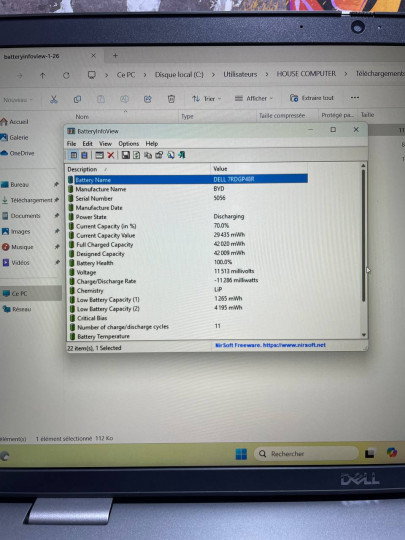Expand chevron after Ce PC in address bar
The width and height of the screenshot is (405, 540).
145,75
